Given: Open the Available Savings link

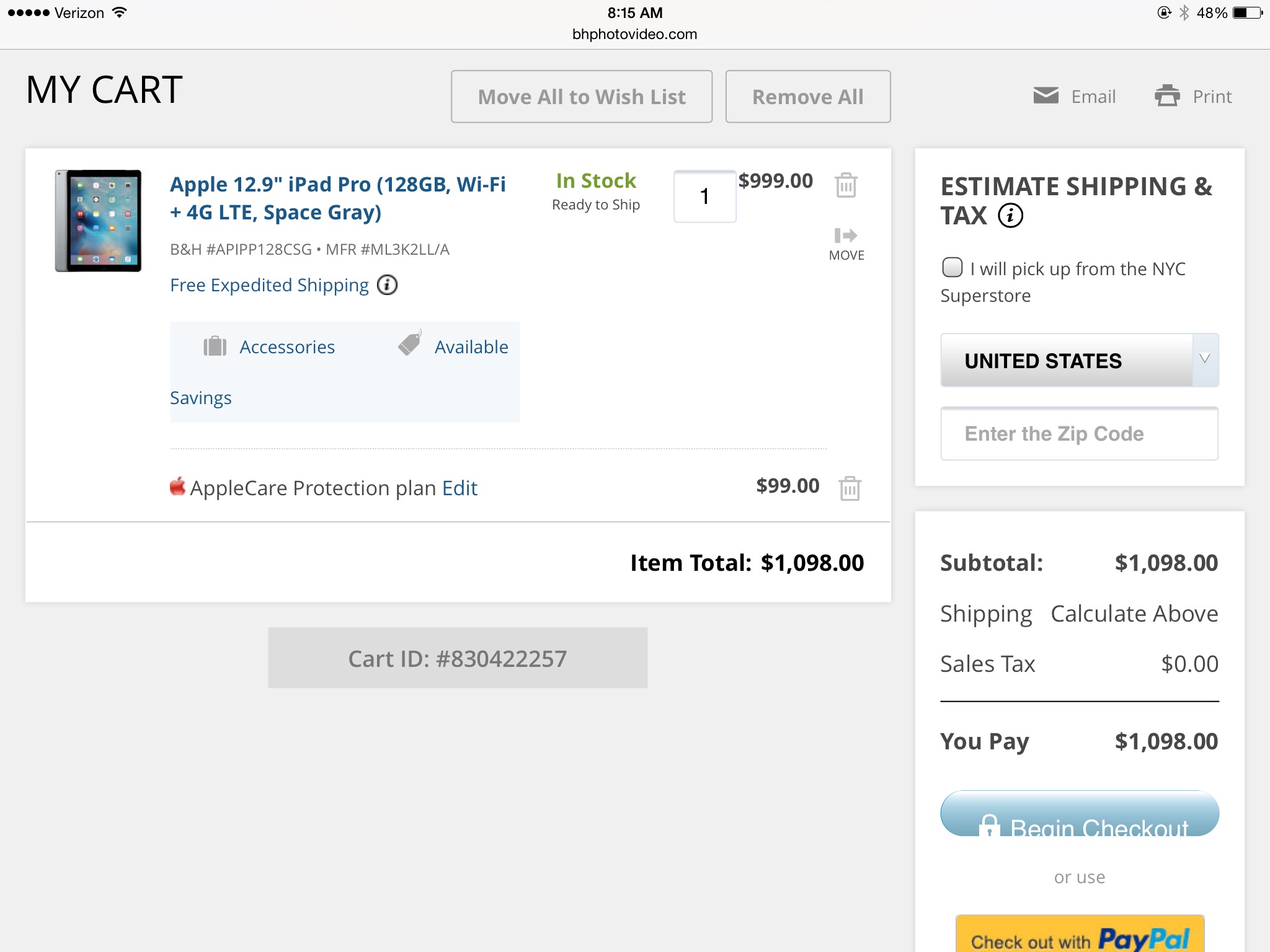Looking at the screenshot, I should click(x=471, y=347).
